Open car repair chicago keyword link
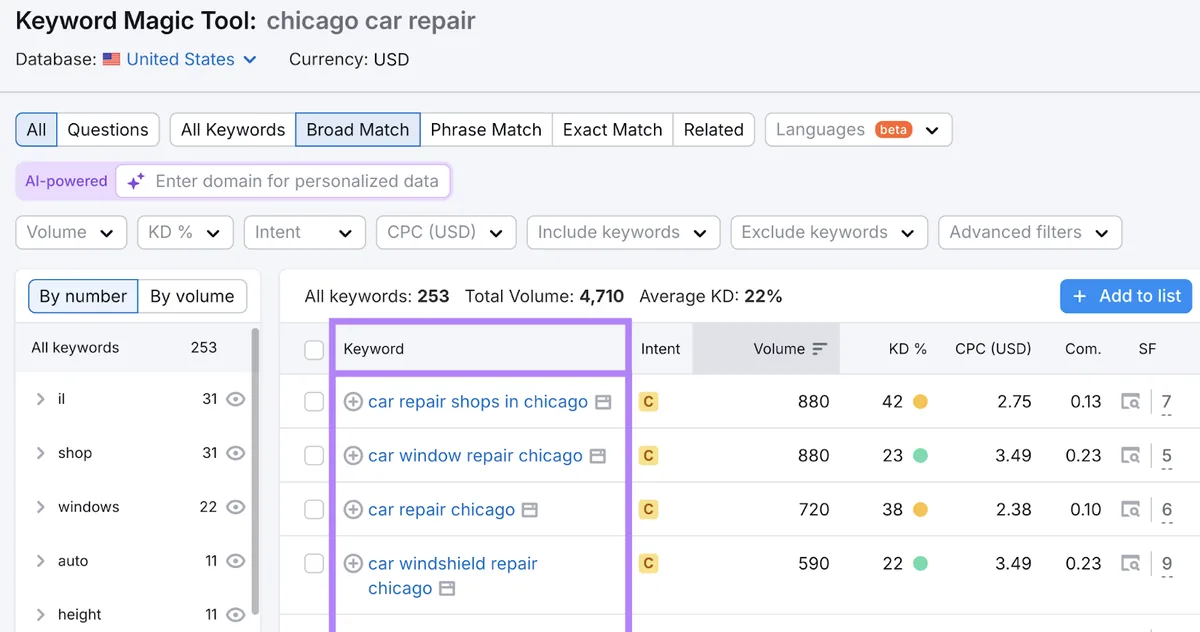Viewport: 1200px width, 632px height. click(441, 510)
